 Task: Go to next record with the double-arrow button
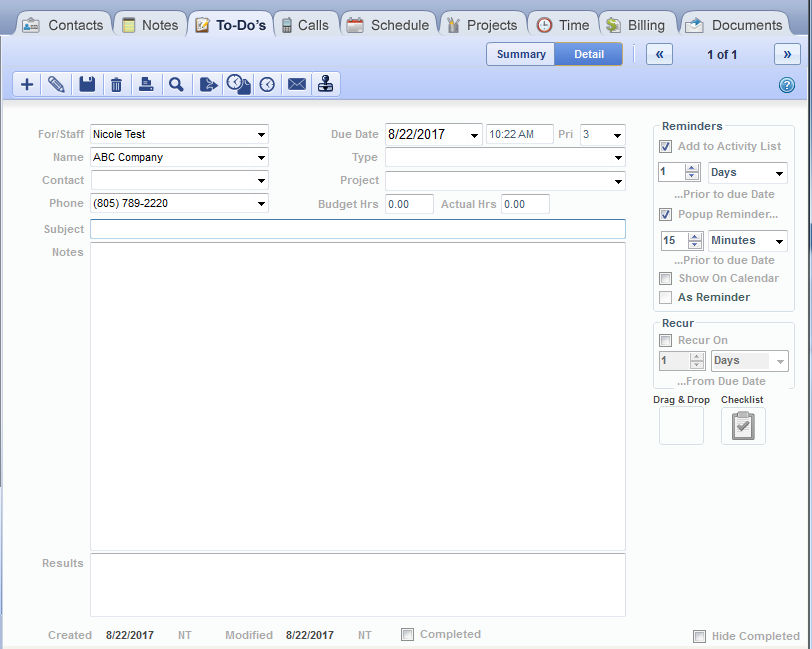tap(788, 55)
